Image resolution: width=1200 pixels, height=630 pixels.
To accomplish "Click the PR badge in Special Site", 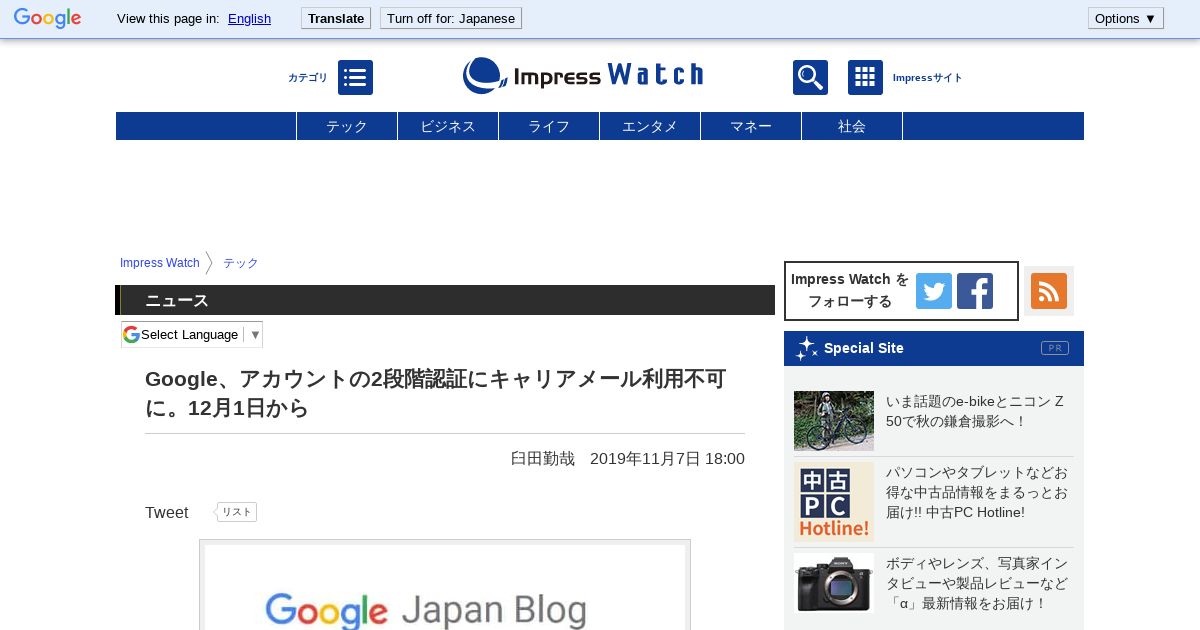I will [x=1055, y=348].
